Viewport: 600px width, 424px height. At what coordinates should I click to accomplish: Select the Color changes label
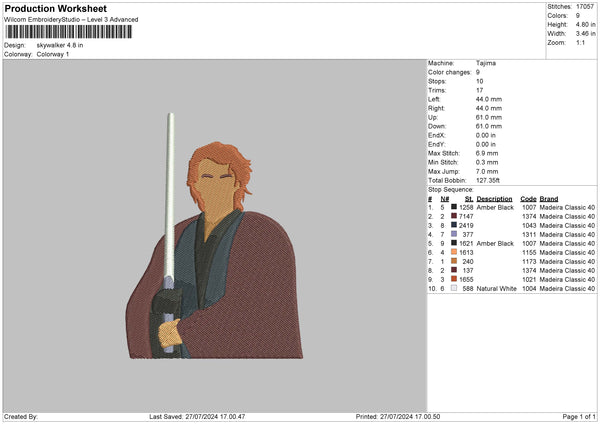pyautogui.click(x=450, y=72)
